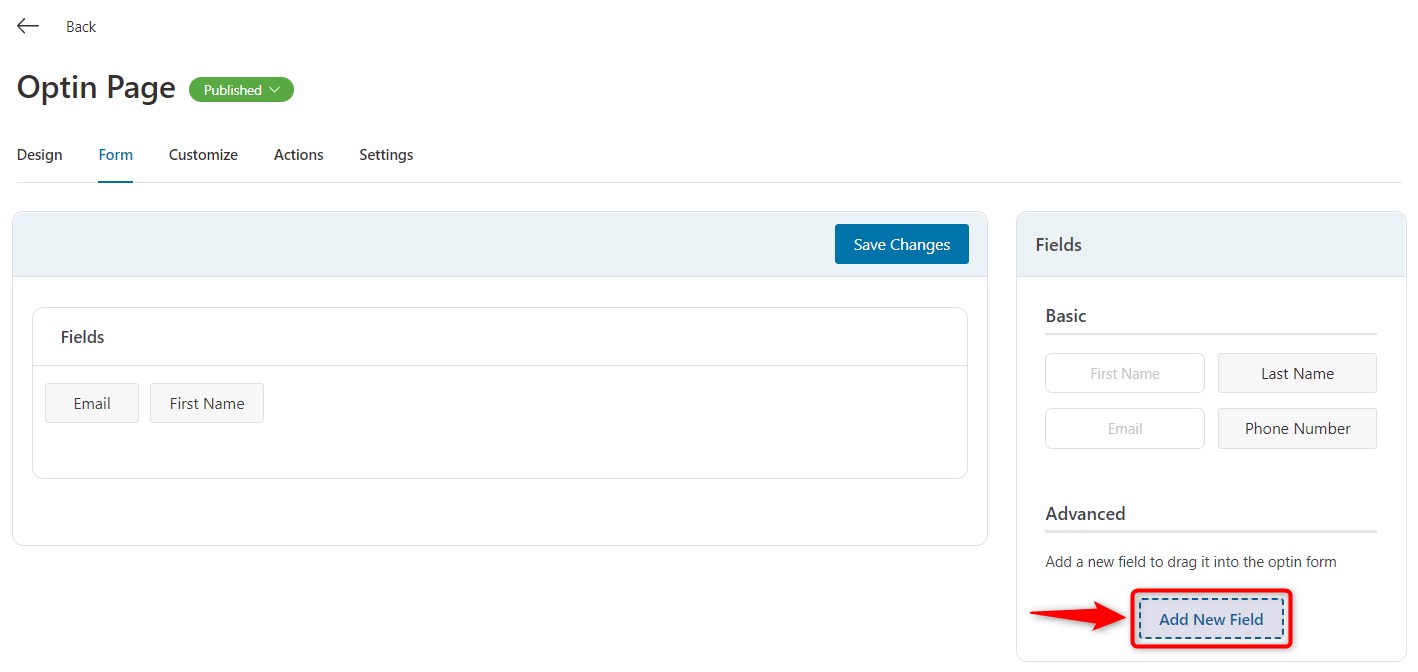This screenshot has width=1418, height=672.
Task: Click the Email field in Basic panel
Action: (x=1124, y=428)
